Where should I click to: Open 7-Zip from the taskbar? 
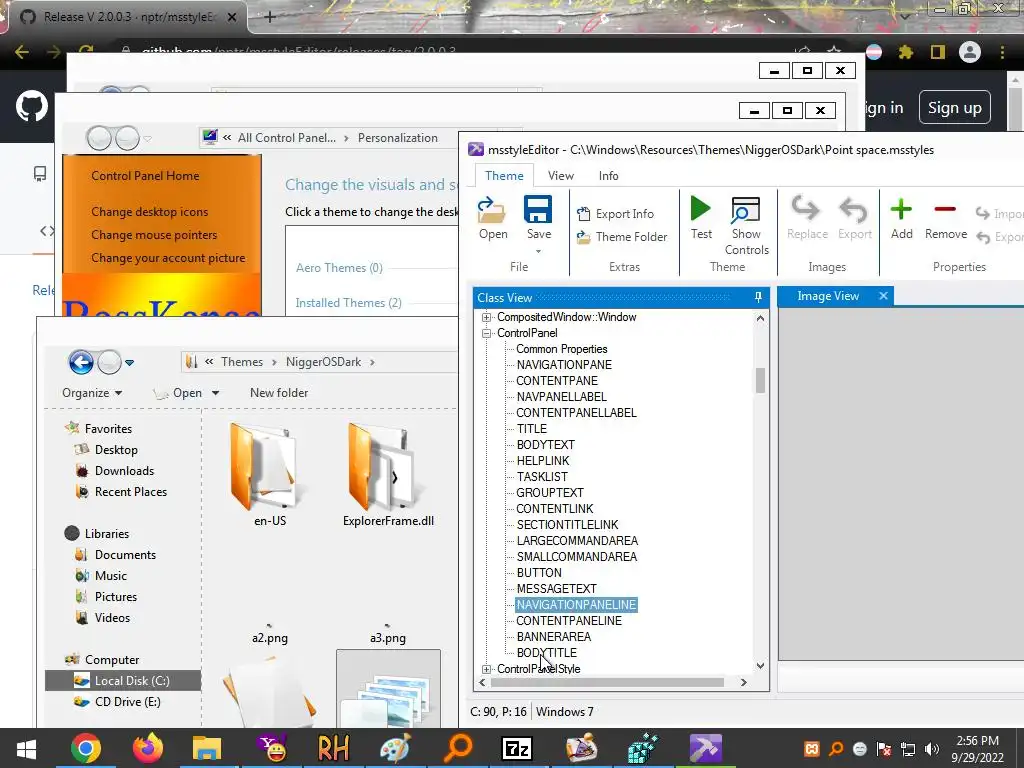tap(517, 748)
